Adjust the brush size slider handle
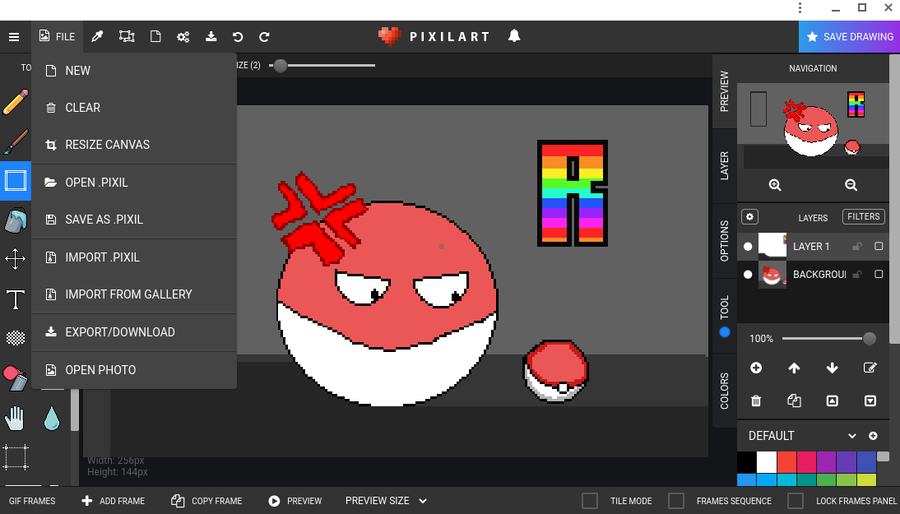The width and height of the screenshot is (900, 514). tap(280, 65)
